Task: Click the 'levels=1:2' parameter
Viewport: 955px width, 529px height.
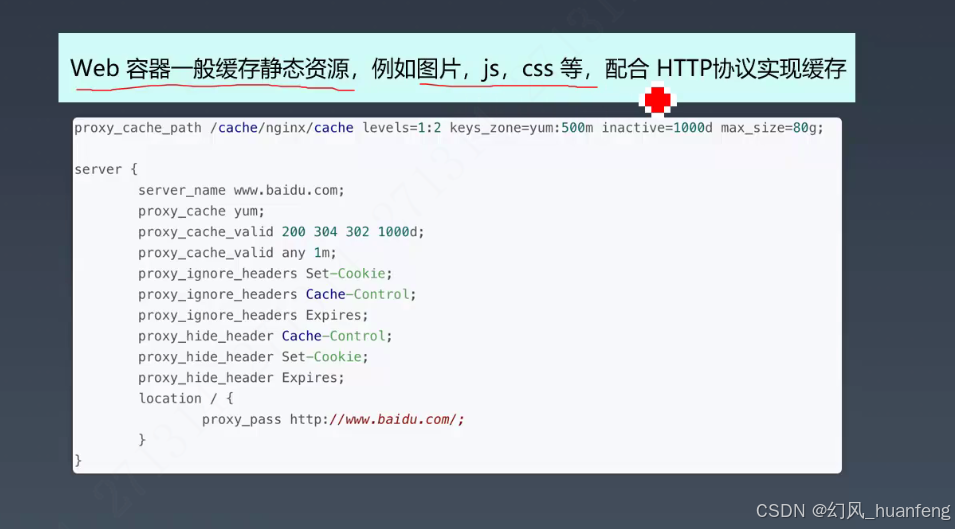Action: (402, 128)
